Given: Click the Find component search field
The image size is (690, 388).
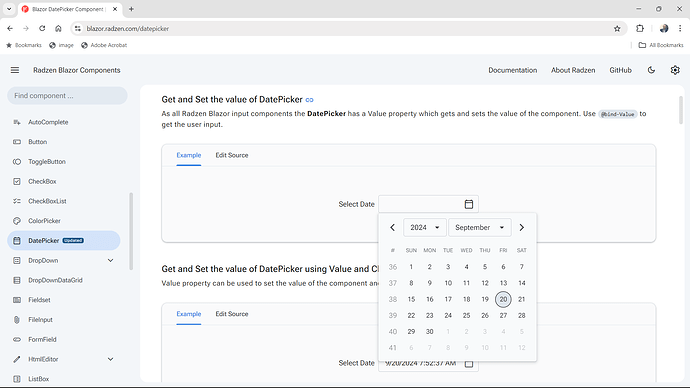Looking at the screenshot, I should pos(67,95).
